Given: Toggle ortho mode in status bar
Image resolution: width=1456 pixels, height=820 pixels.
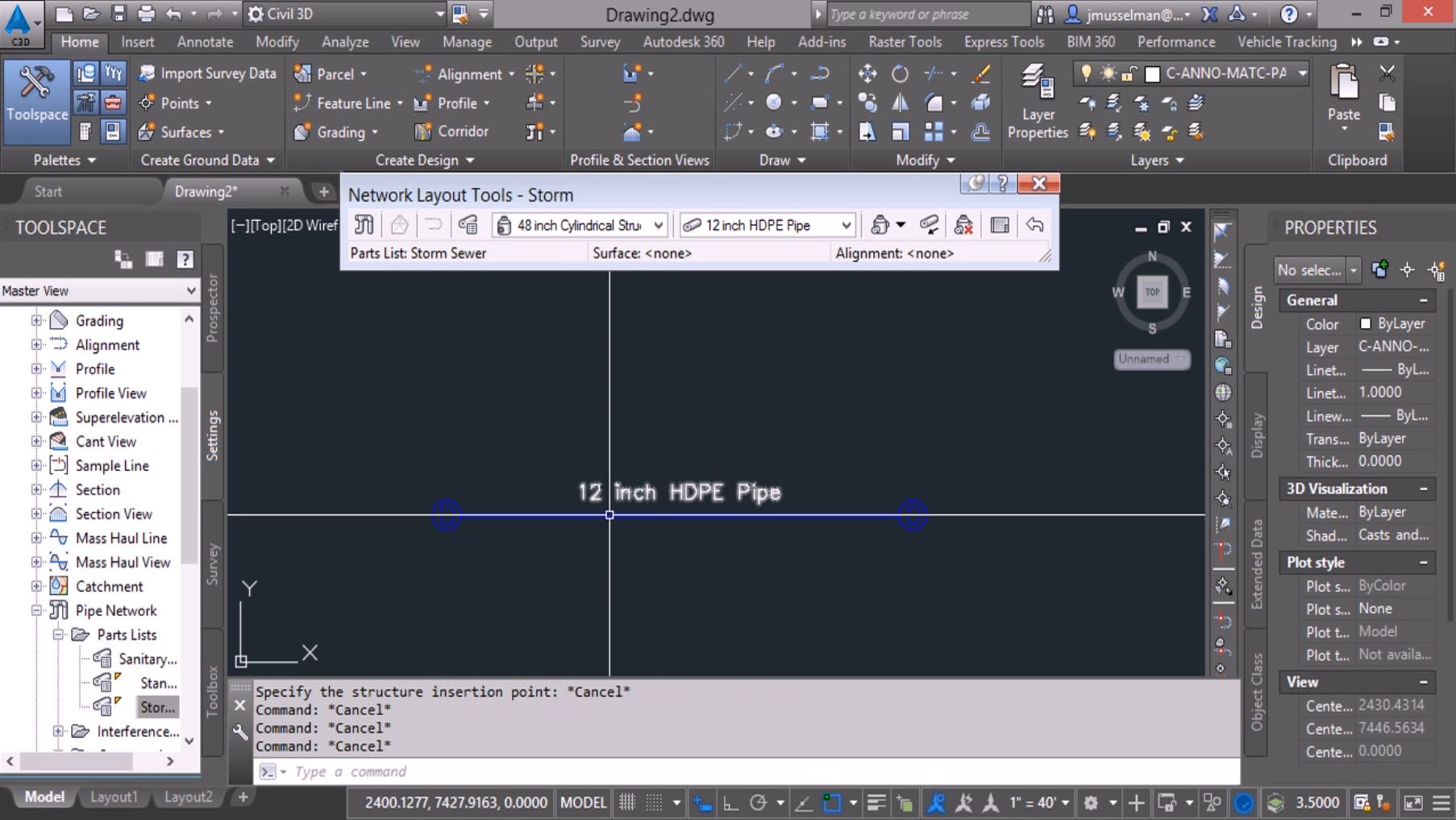Looking at the screenshot, I should [x=730, y=802].
